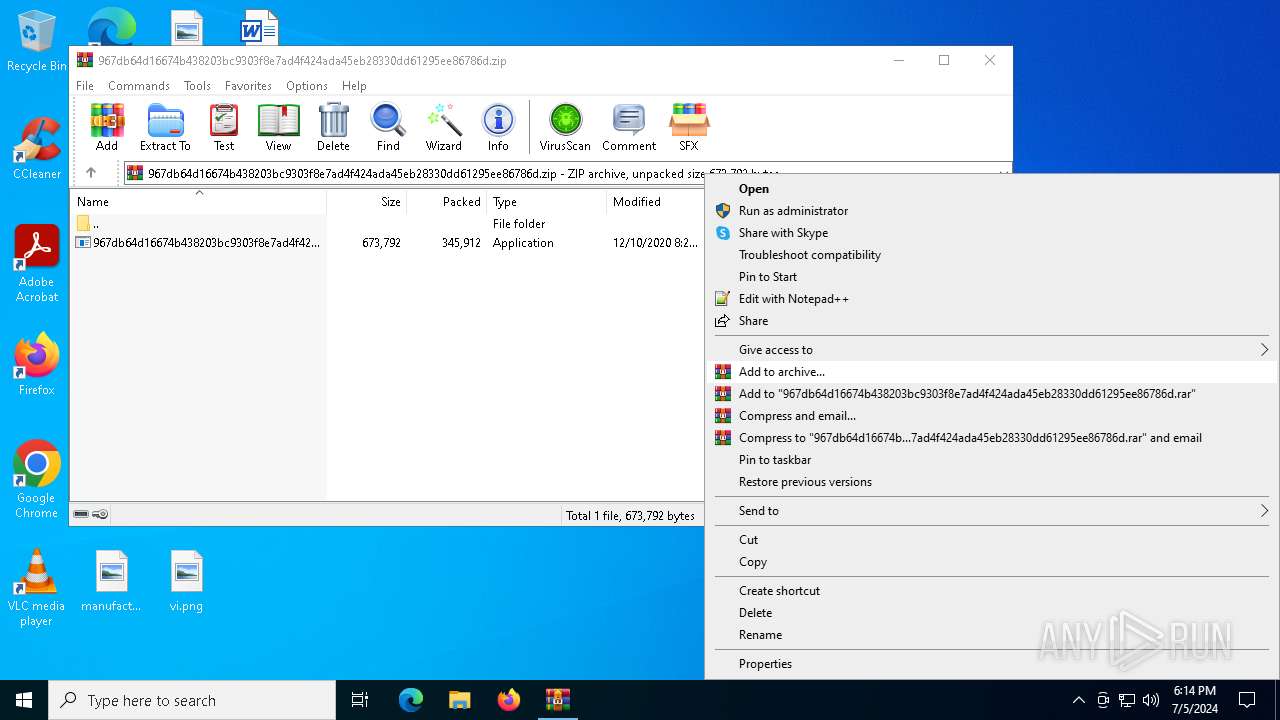Open the Tools menu
This screenshot has height=720, width=1280.
197,86
